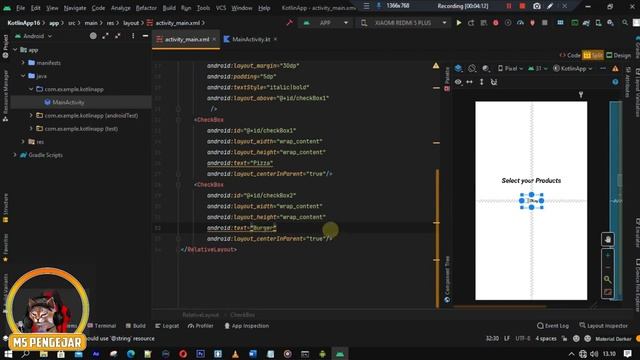Viewport: 640px width, 360px height.
Task: Open the project panel options three-dot menu
Action: pos(133,36)
